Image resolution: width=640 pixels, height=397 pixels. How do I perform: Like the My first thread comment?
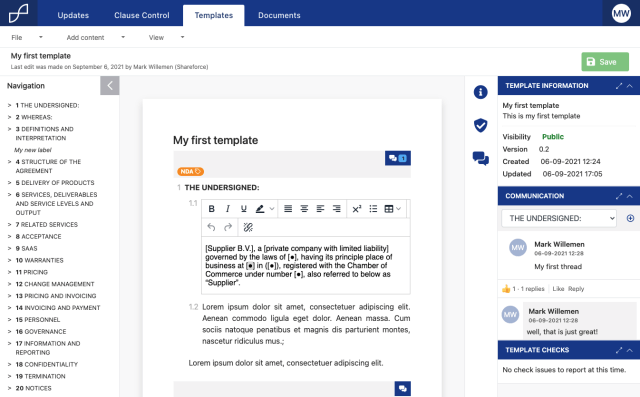558,289
